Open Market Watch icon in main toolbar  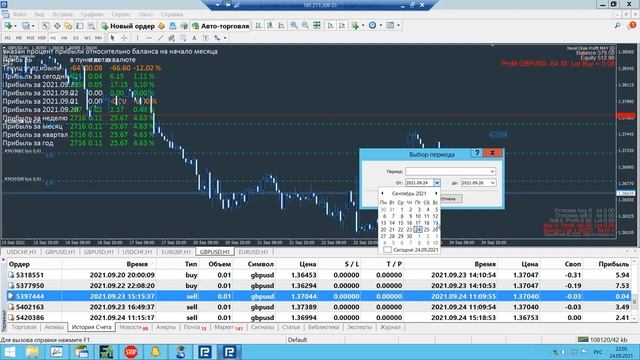pos(45,26)
